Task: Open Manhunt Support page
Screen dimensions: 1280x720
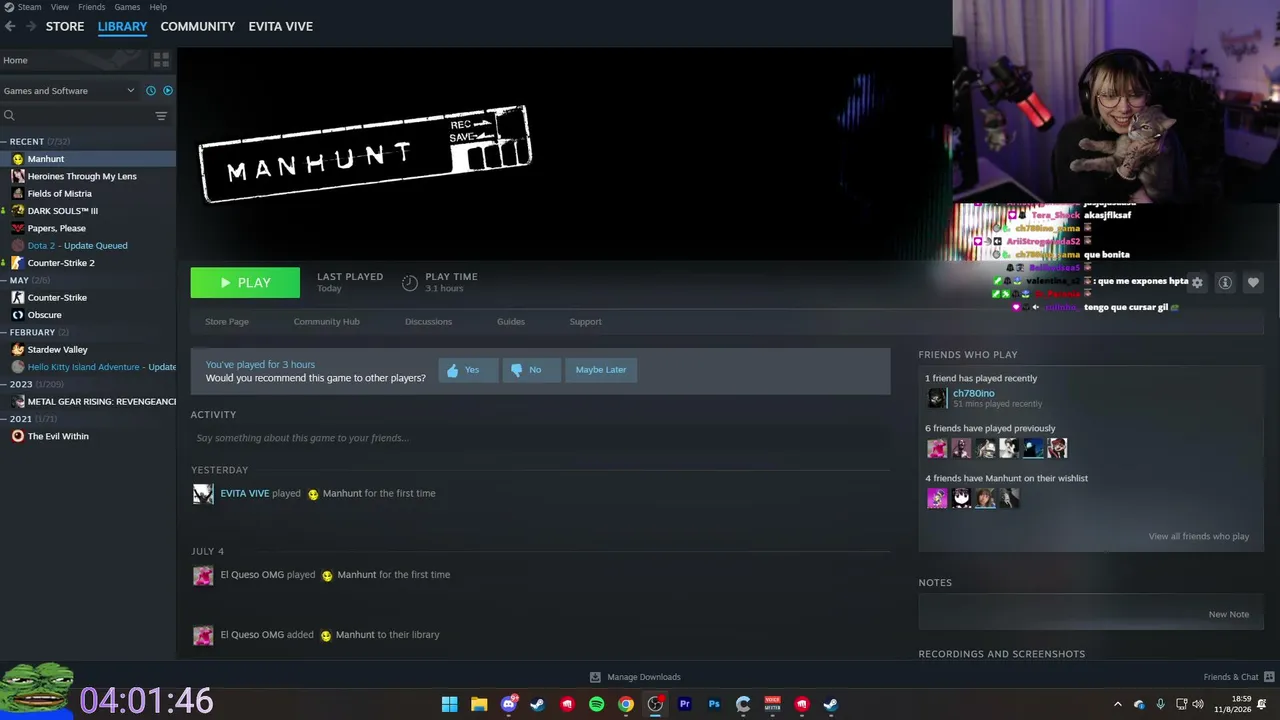Action: coord(585,322)
